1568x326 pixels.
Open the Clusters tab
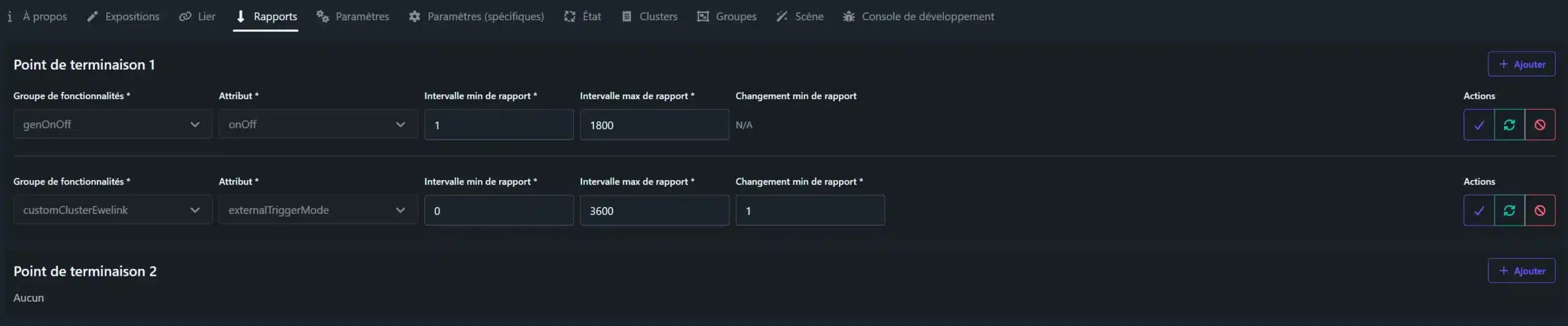point(650,17)
